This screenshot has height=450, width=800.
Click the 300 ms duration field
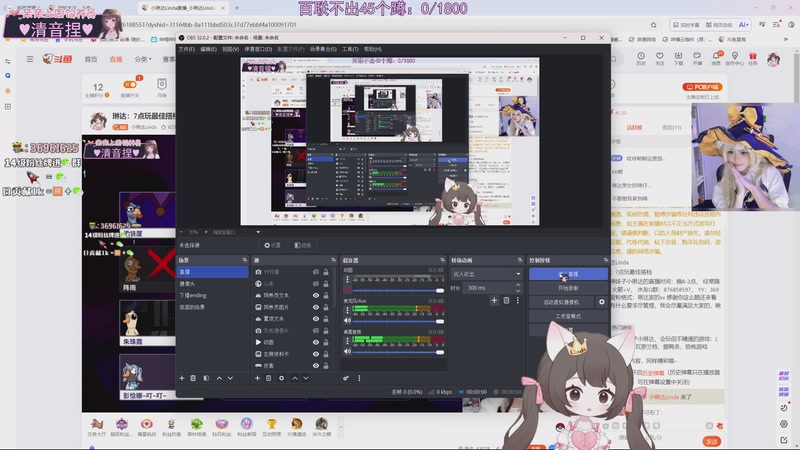pos(488,288)
